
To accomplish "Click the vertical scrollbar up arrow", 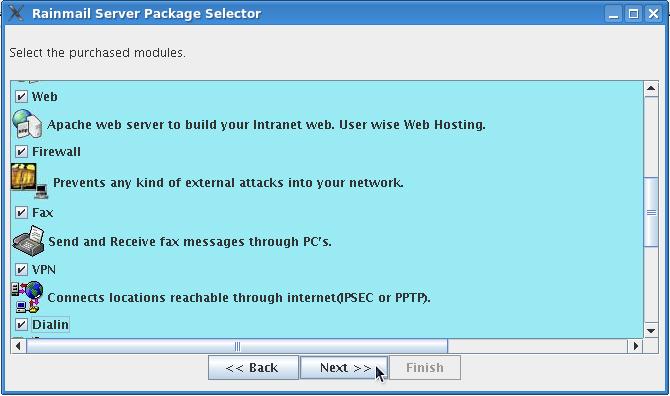I will (651, 89).
